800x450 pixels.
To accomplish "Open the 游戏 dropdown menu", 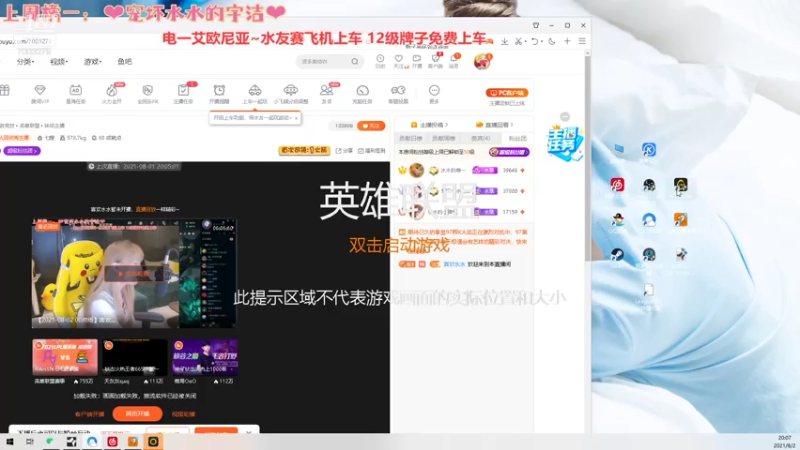I will point(92,62).
